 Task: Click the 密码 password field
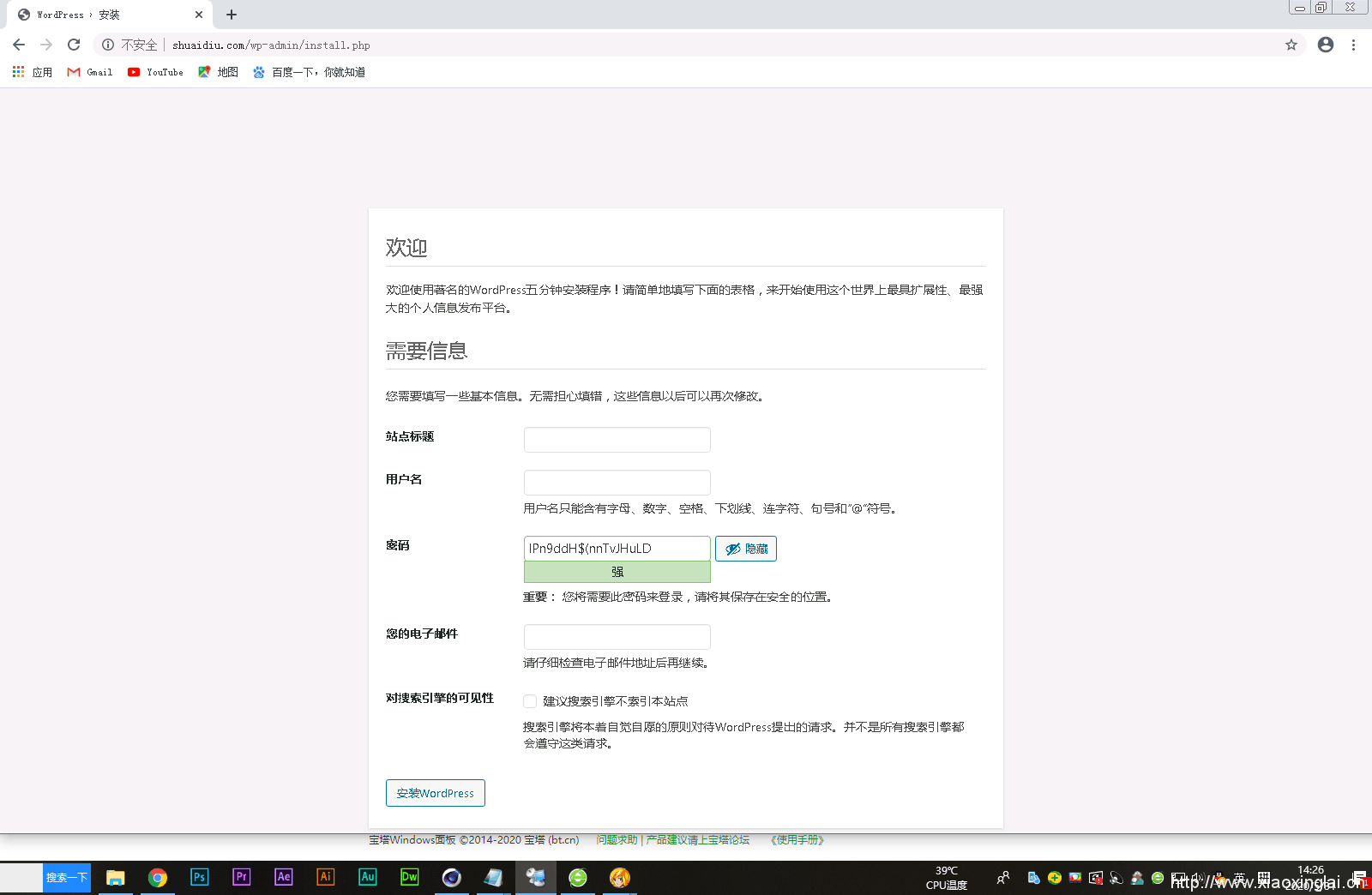617,549
